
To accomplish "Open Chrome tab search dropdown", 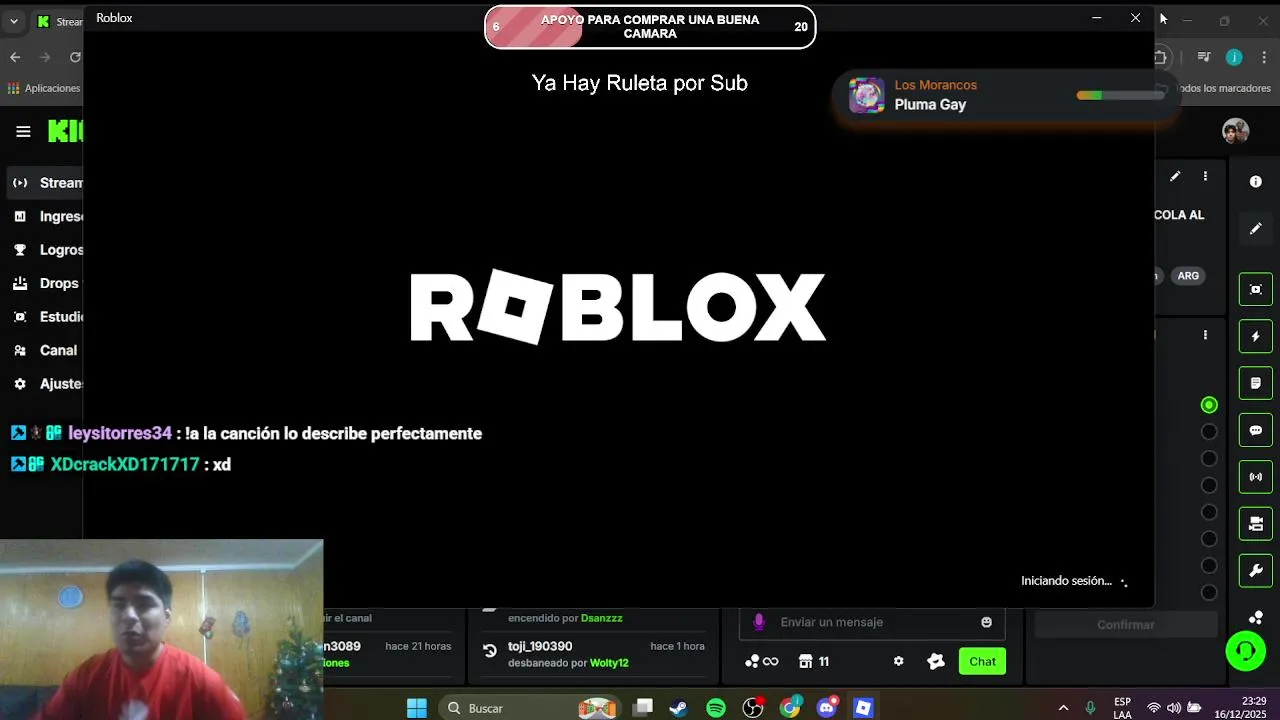I will [14, 21].
